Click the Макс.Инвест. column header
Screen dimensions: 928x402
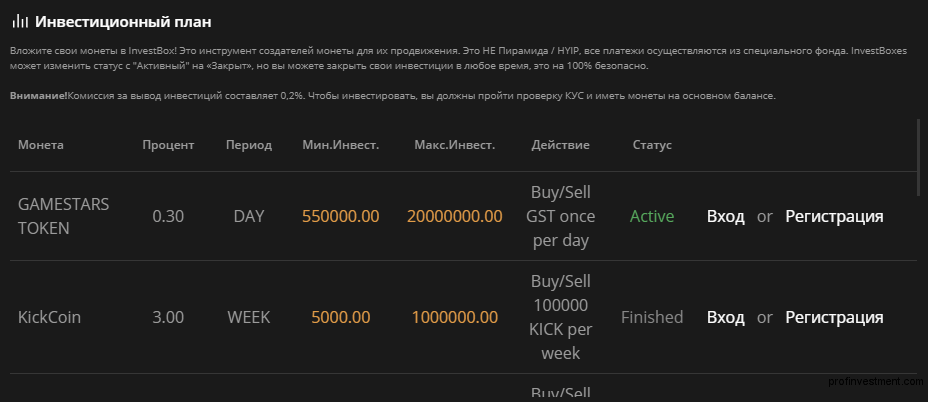(x=455, y=145)
